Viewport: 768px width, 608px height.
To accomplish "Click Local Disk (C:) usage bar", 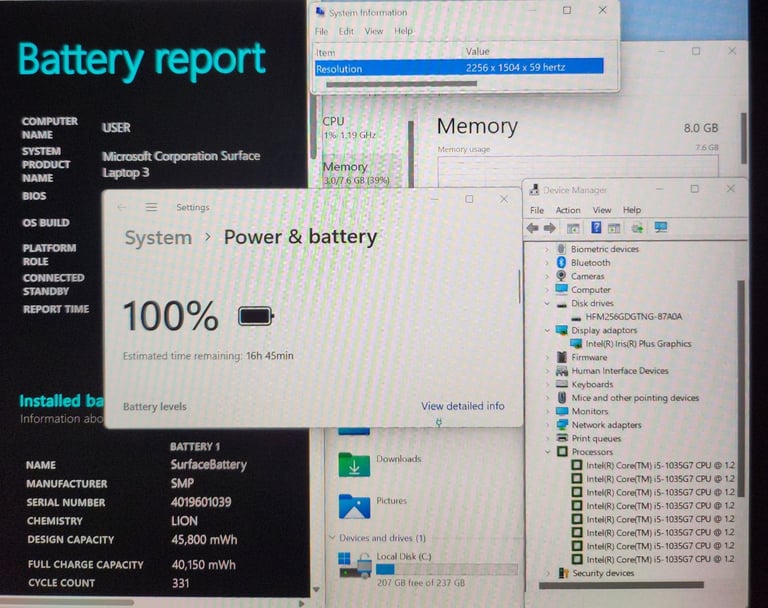I will click(x=446, y=569).
